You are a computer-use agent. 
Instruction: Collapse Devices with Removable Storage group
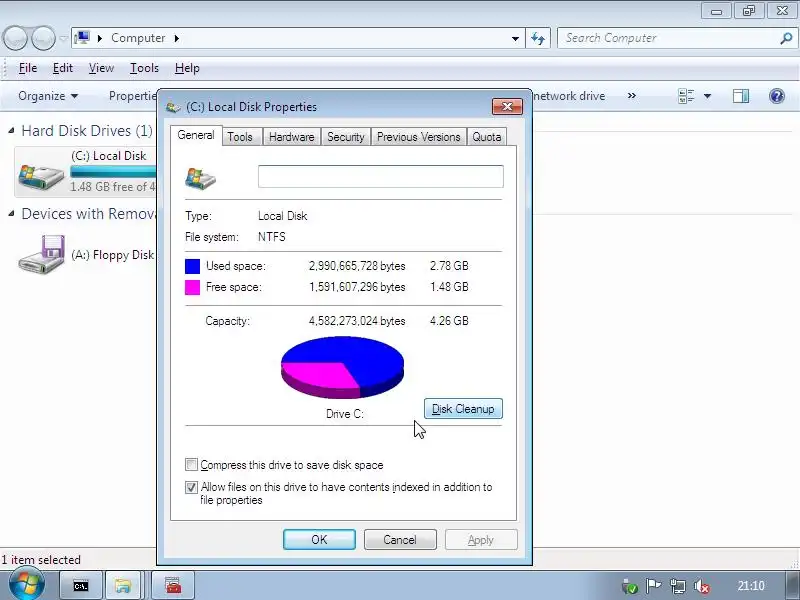click(11, 214)
